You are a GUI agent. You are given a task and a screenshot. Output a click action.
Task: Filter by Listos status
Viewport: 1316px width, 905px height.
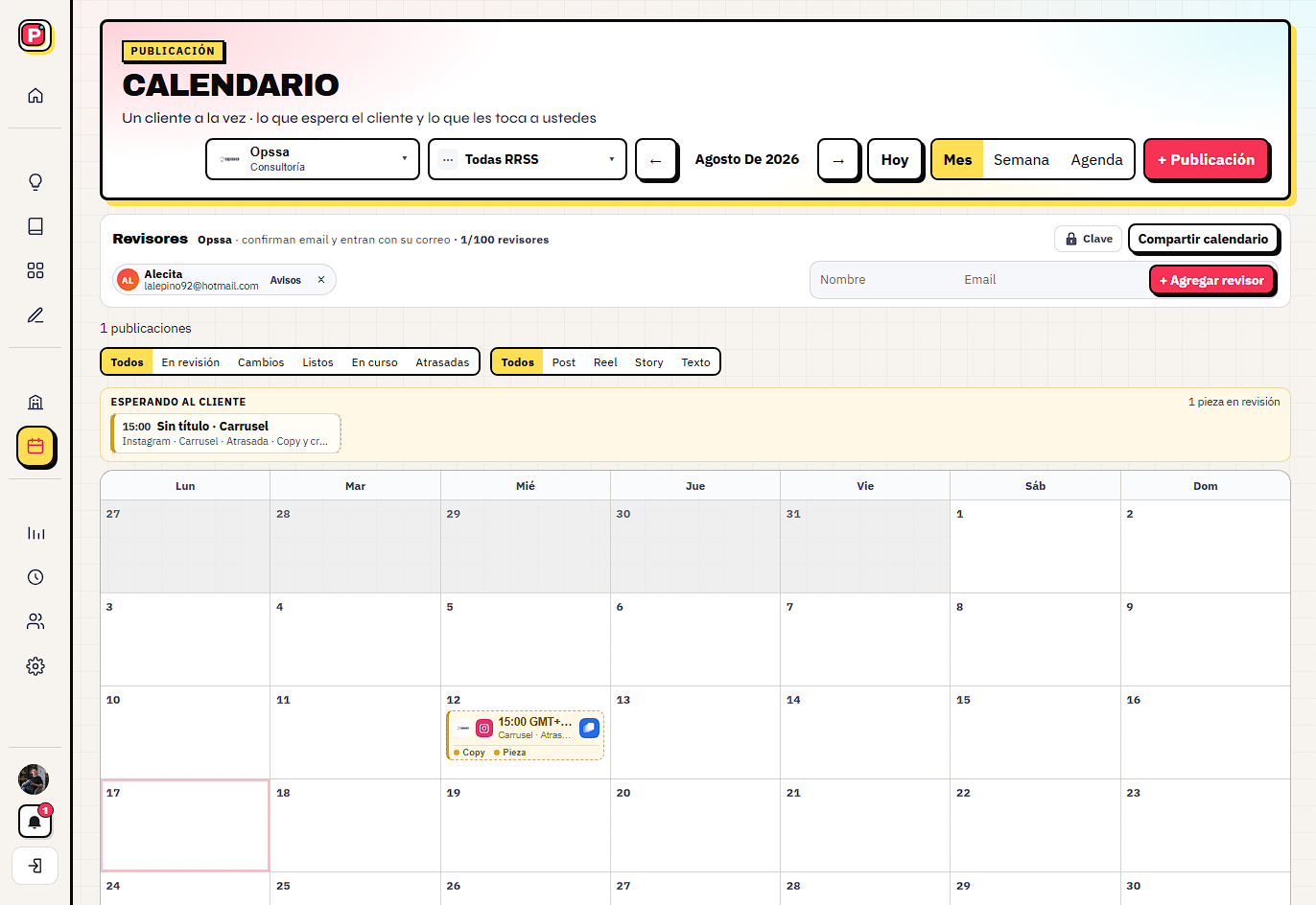[x=317, y=362]
